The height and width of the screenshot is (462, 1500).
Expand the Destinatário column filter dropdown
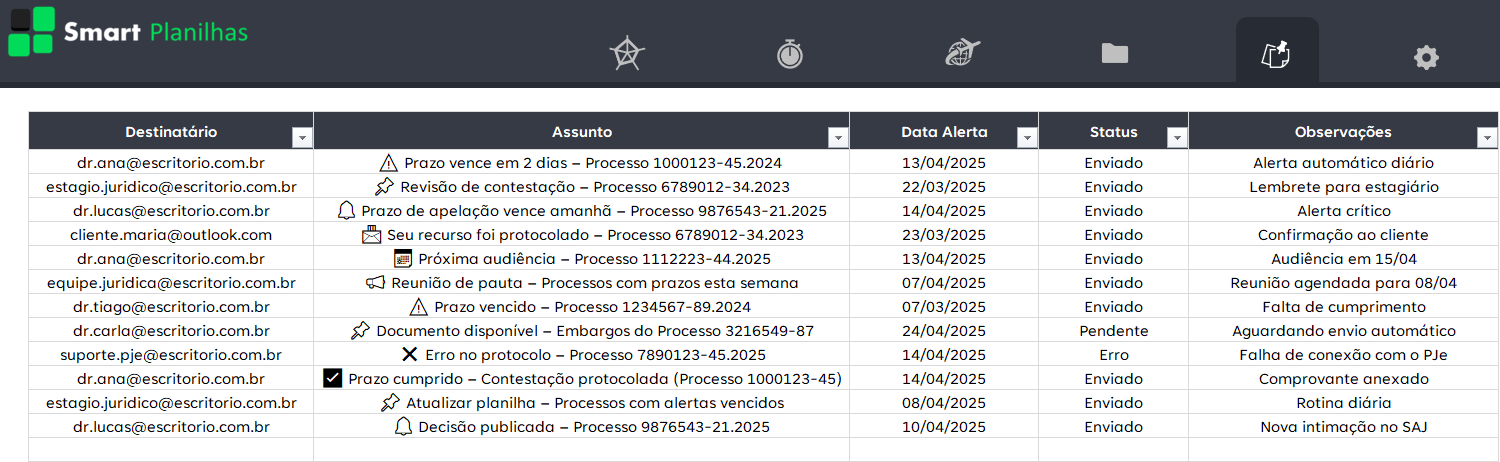click(301, 138)
